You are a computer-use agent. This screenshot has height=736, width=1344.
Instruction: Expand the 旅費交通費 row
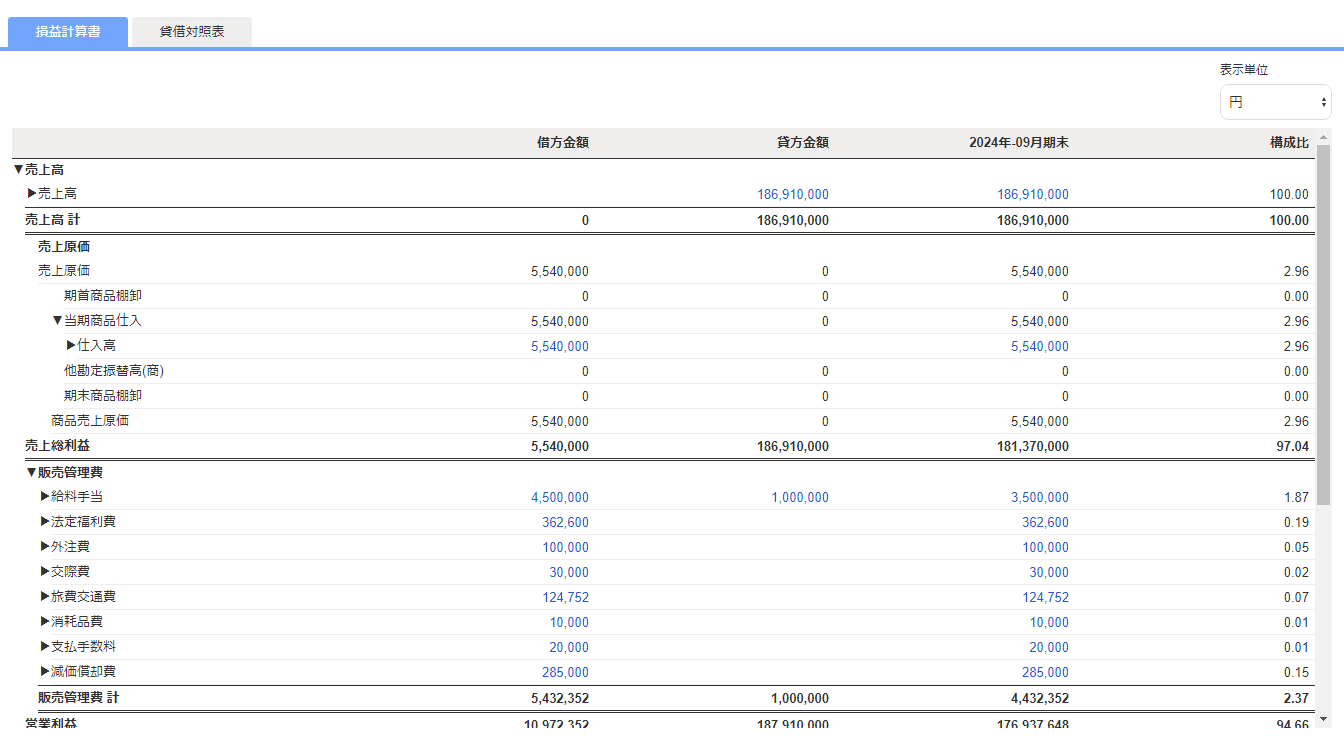pos(45,596)
